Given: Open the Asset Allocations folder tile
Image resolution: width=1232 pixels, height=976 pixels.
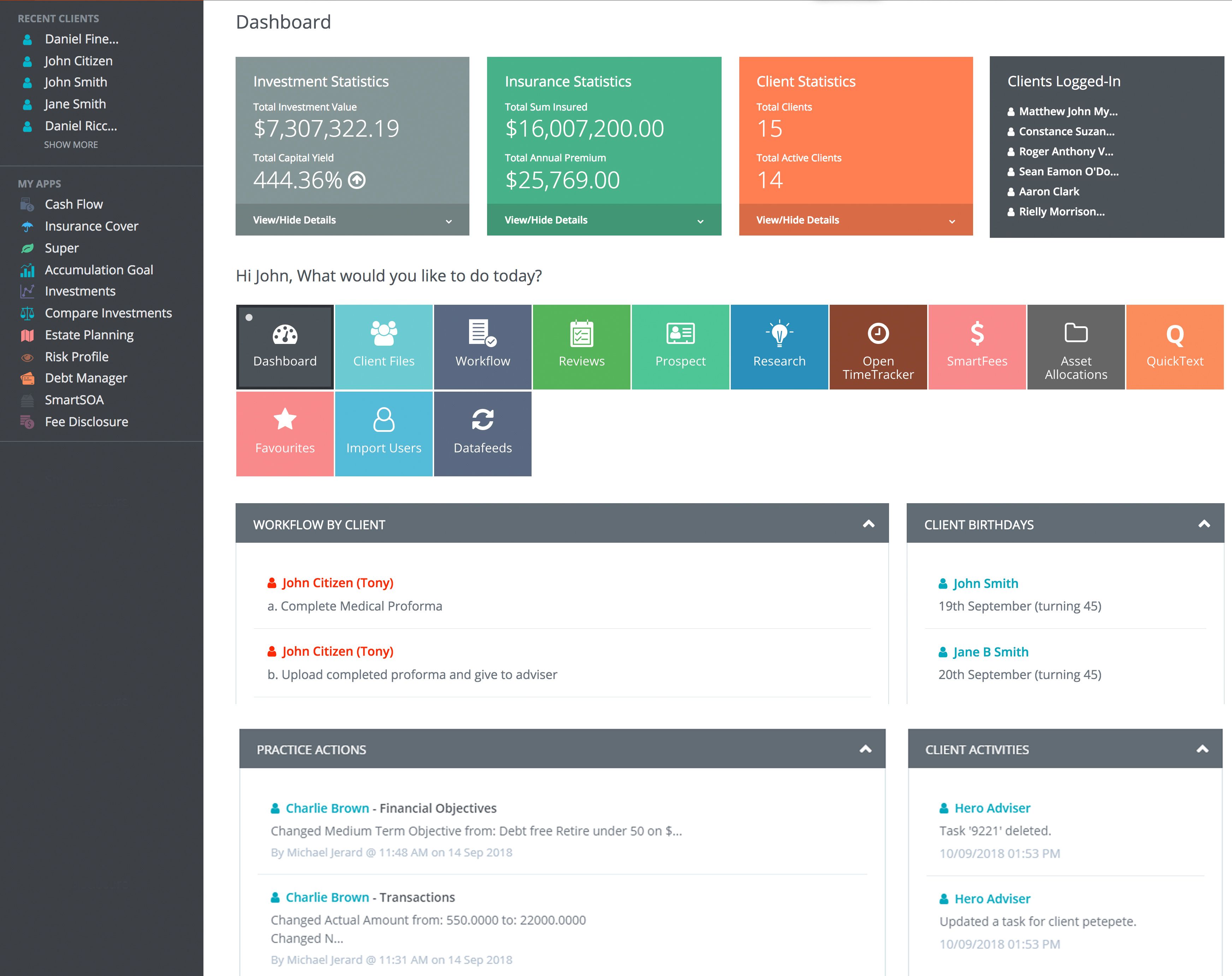Looking at the screenshot, I should click(x=1076, y=347).
